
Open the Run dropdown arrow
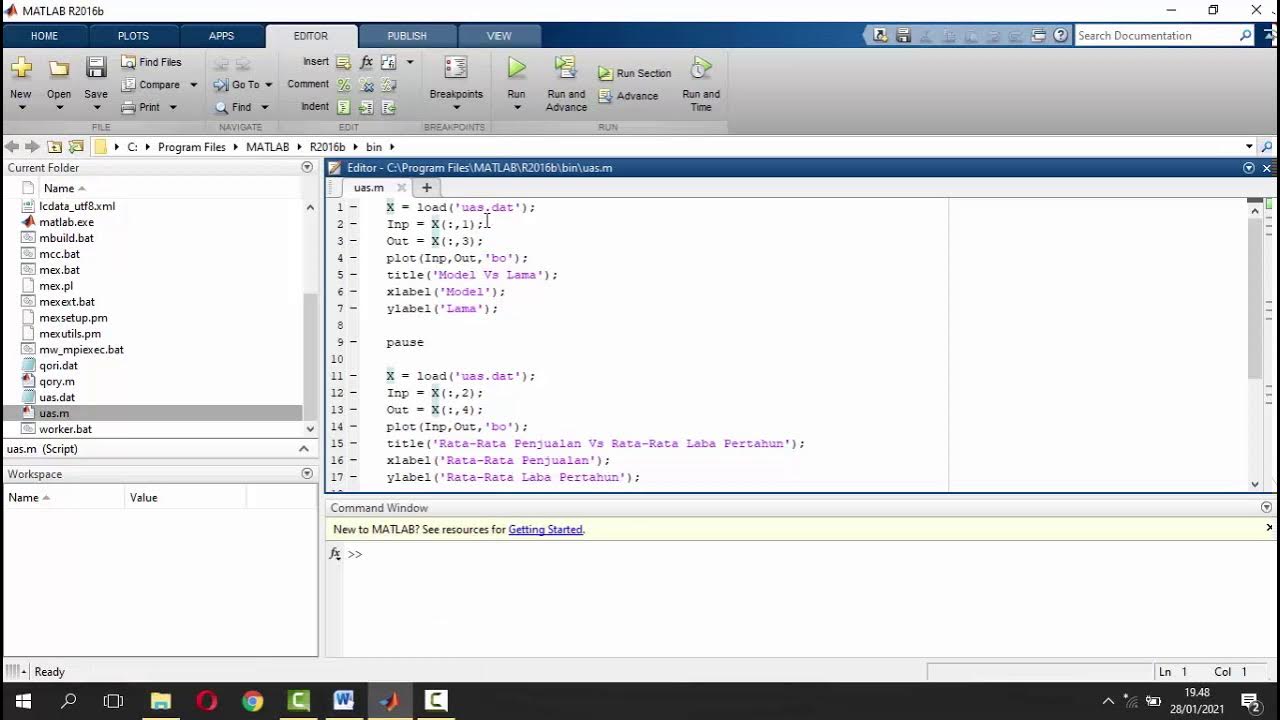516,107
